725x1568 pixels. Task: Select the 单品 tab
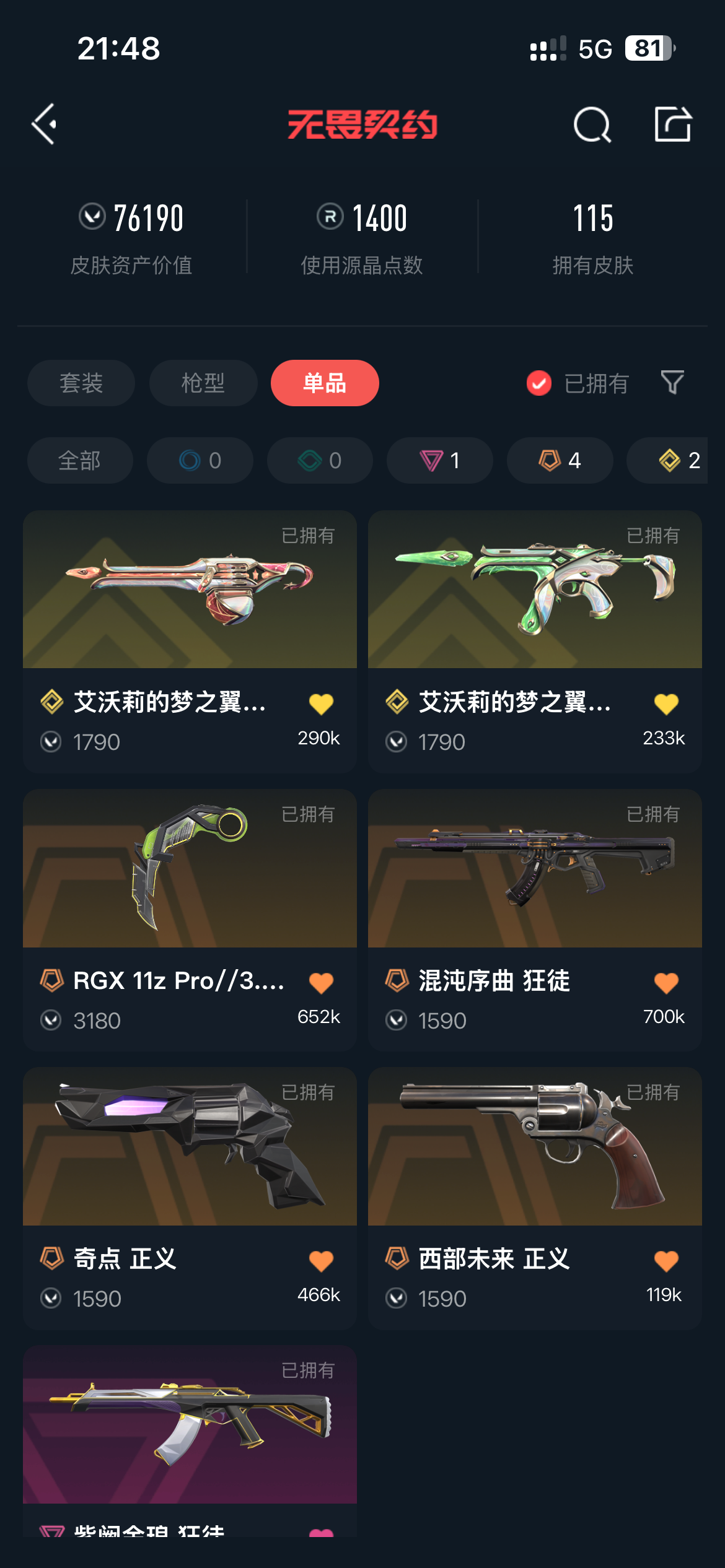(x=325, y=383)
